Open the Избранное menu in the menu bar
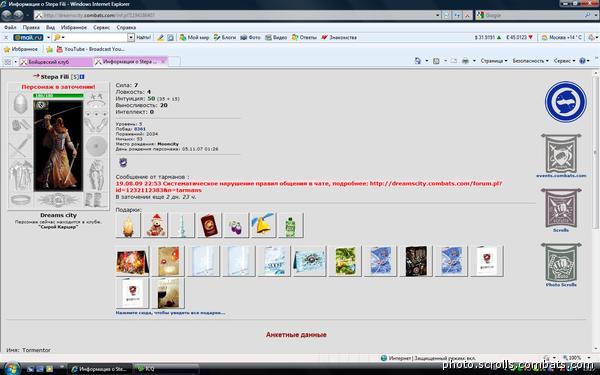 (73, 28)
